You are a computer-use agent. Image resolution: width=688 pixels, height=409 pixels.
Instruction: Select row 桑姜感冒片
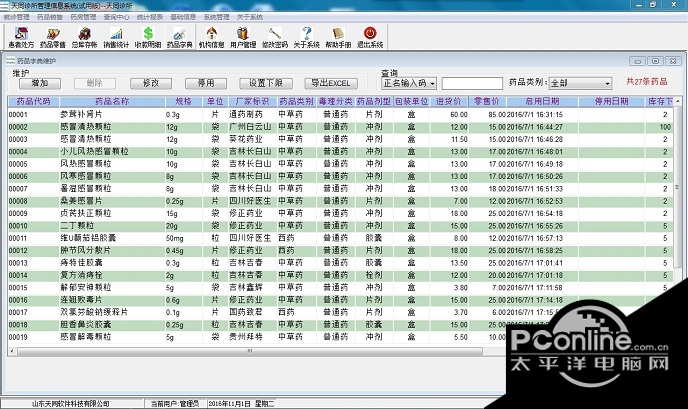tap(340, 201)
